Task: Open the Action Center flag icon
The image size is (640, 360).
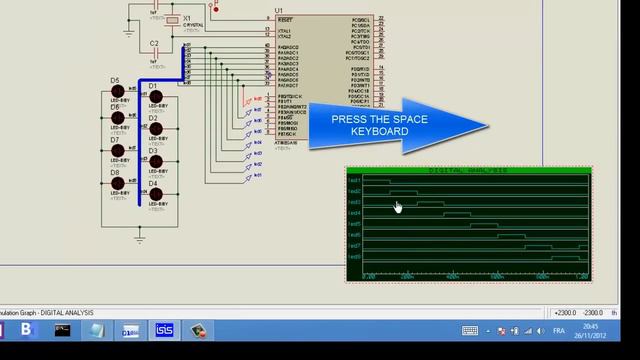Action: [x=502, y=331]
